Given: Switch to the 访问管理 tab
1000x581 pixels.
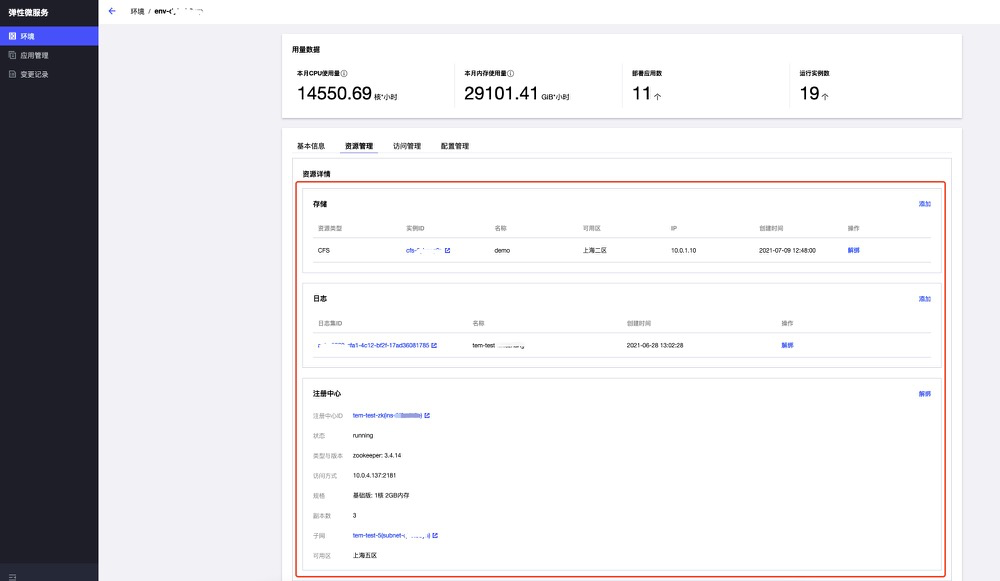Looking at the screenshot, I should (x=407, y=146).
